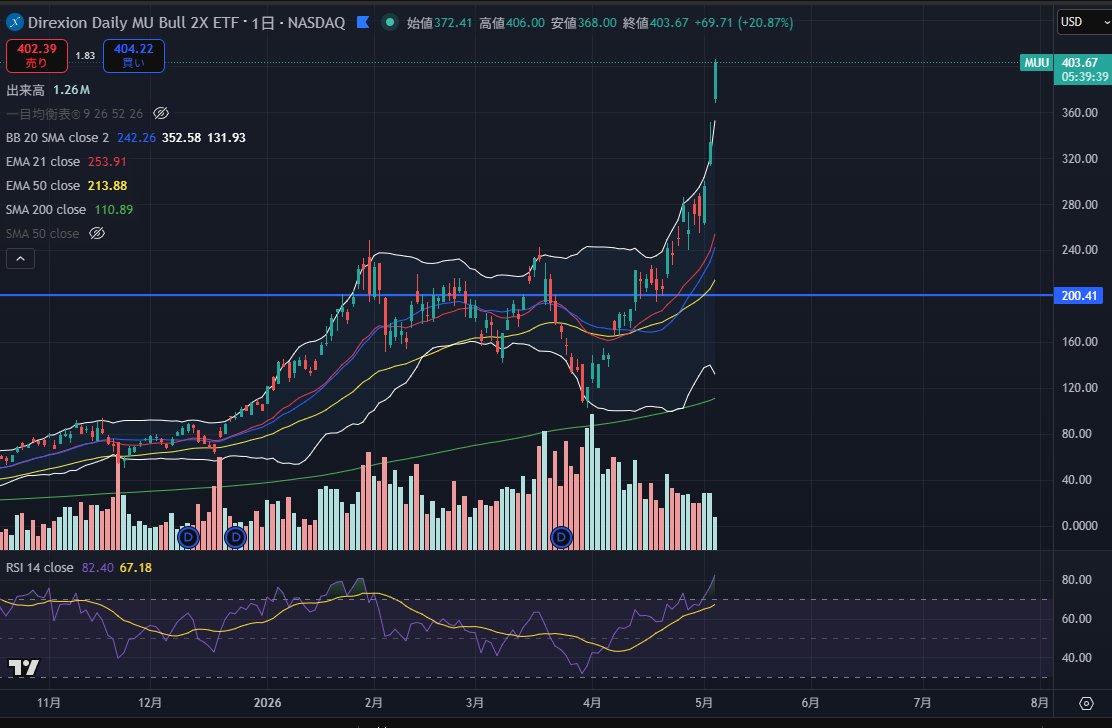The width and height of the screenshot is (1112, 728).
Task: Click the hidden 一目均衡表 9 26 52 26 legend
Action: [x=74, y=113]
